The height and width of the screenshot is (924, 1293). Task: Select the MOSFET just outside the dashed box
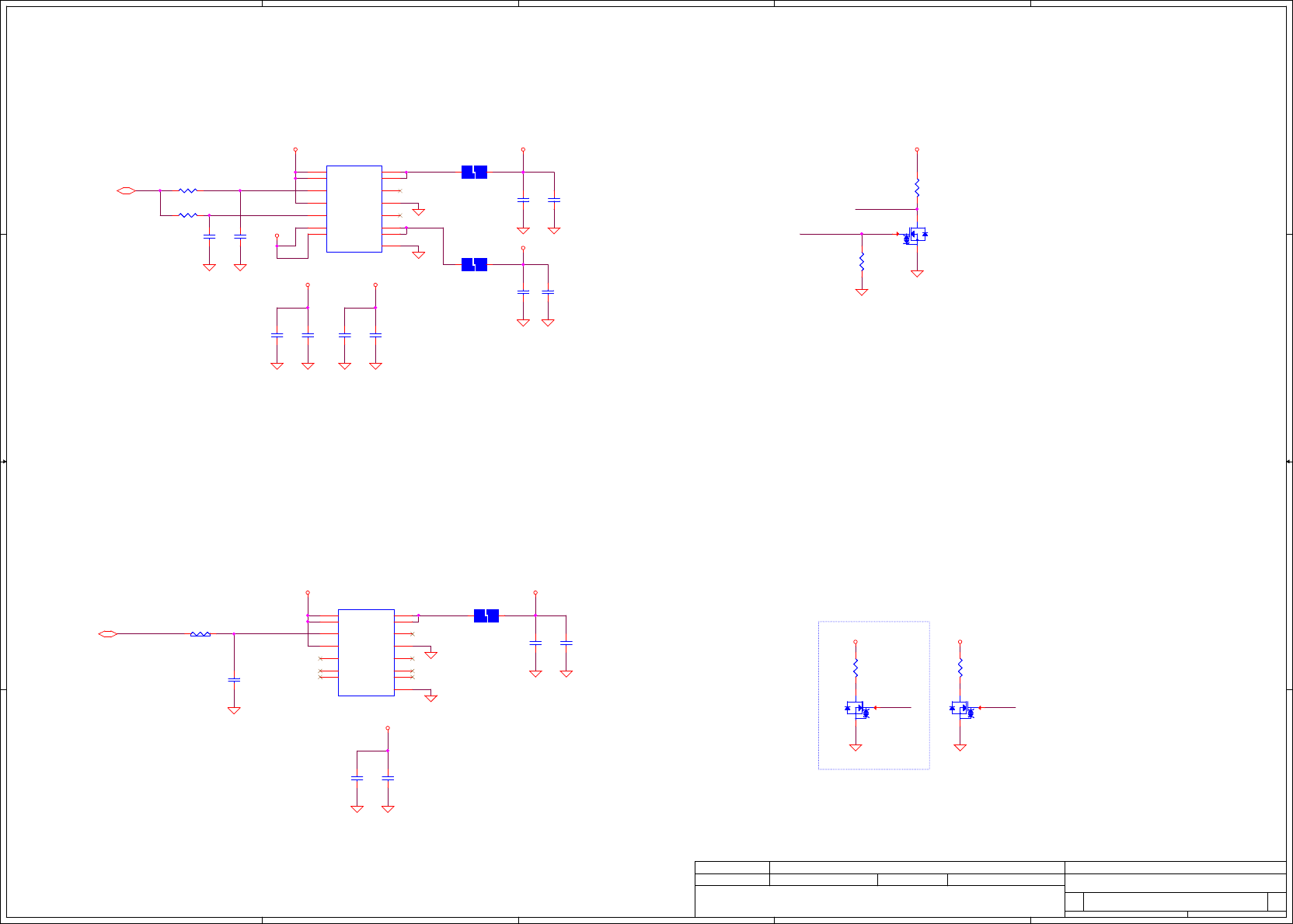pyautogui.click(x=962, y=709)
